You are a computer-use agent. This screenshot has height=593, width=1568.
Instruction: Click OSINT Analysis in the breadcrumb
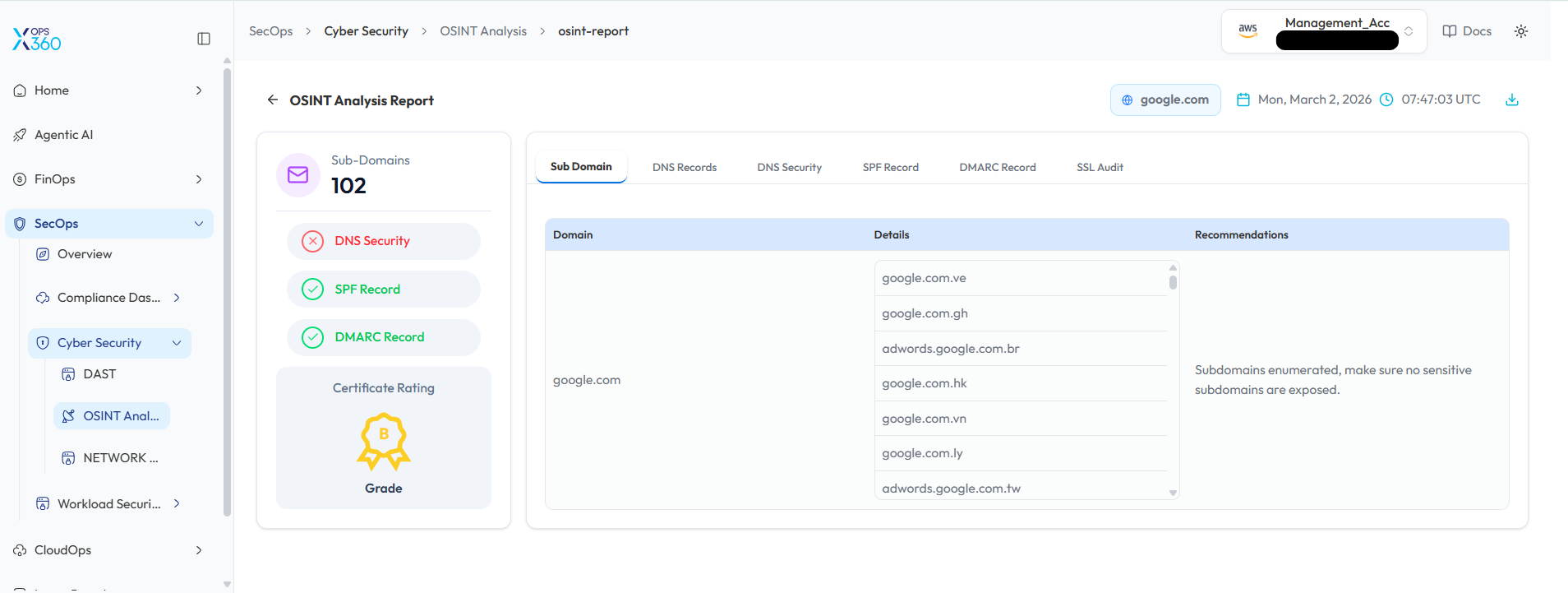coord(483,31)
